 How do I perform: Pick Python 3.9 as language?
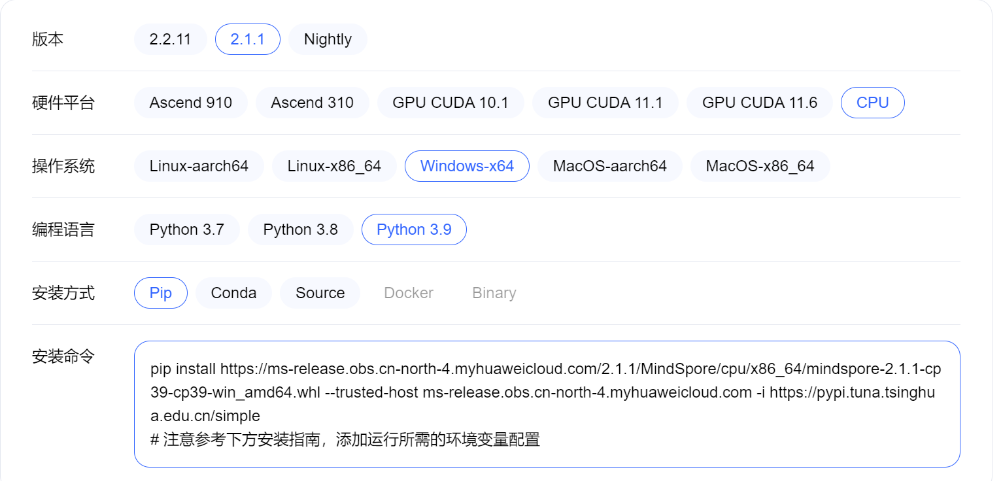click(414, 229)
